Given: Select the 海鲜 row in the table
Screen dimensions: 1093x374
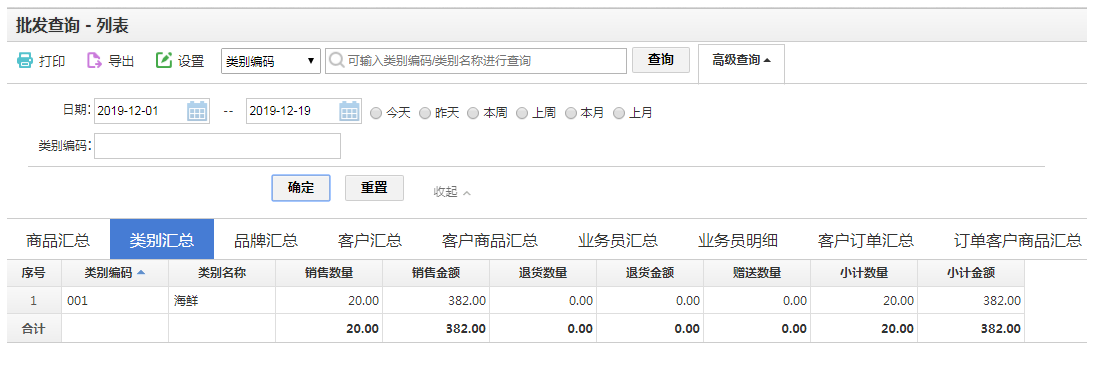Looking at the screenshot, I should (x=516, y=301).
